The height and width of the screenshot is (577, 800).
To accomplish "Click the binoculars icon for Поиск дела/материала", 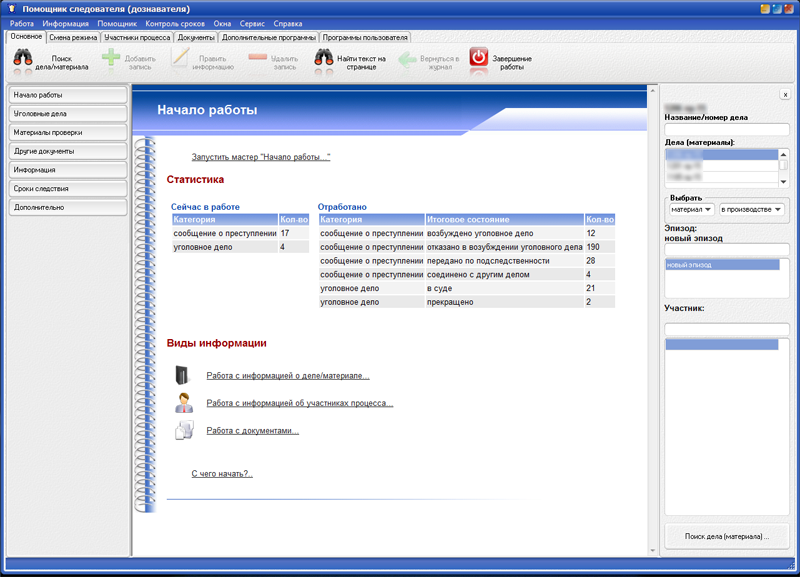I will [x=24, y=60].
